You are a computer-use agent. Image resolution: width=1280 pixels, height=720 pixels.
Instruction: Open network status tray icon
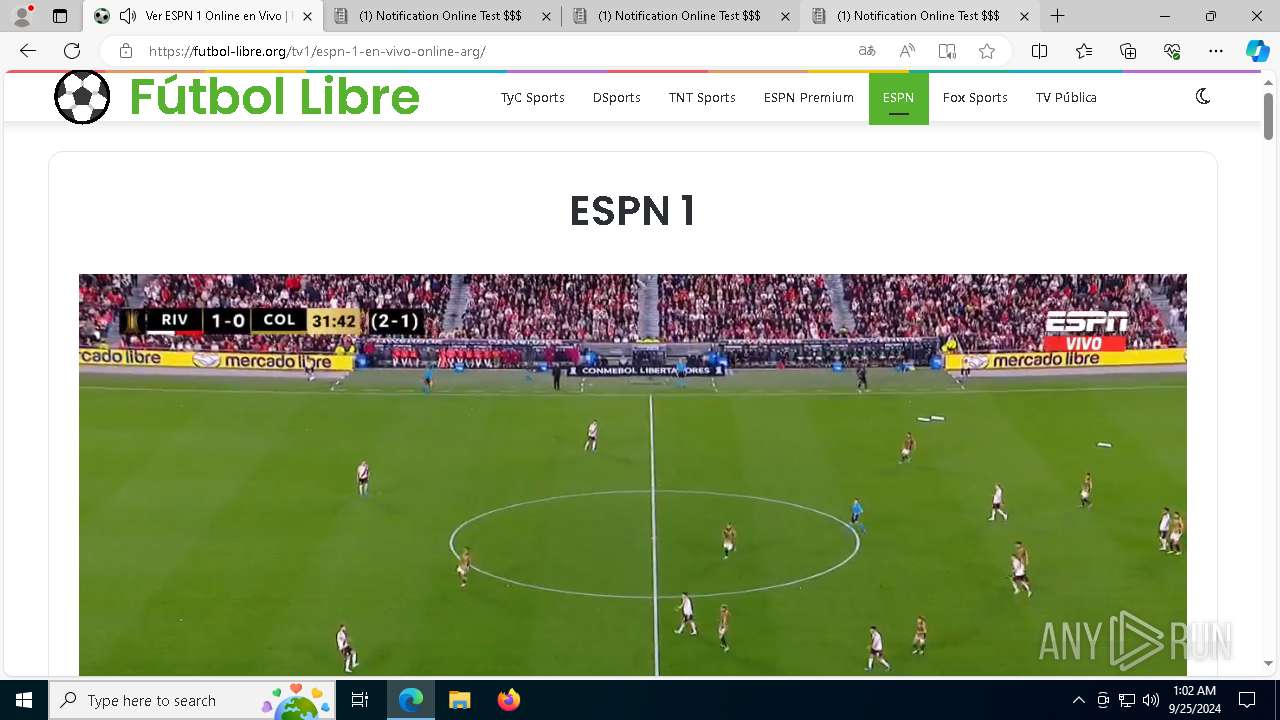(1127, 700)
